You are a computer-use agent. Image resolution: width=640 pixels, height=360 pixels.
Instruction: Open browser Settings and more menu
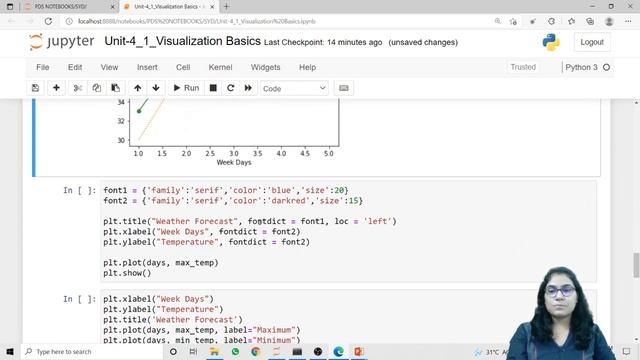pyautogui.click(x=628, y=21)
